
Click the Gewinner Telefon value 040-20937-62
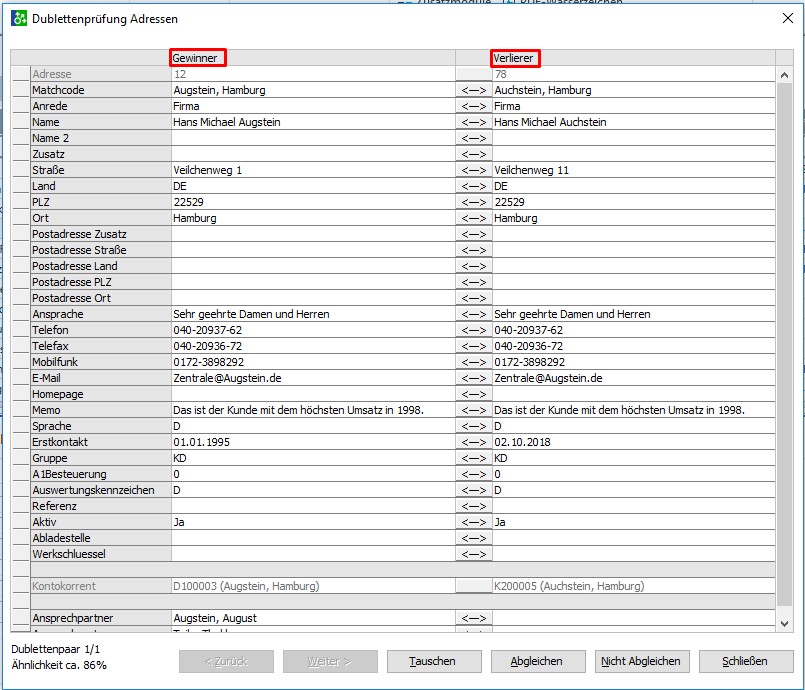313,330
